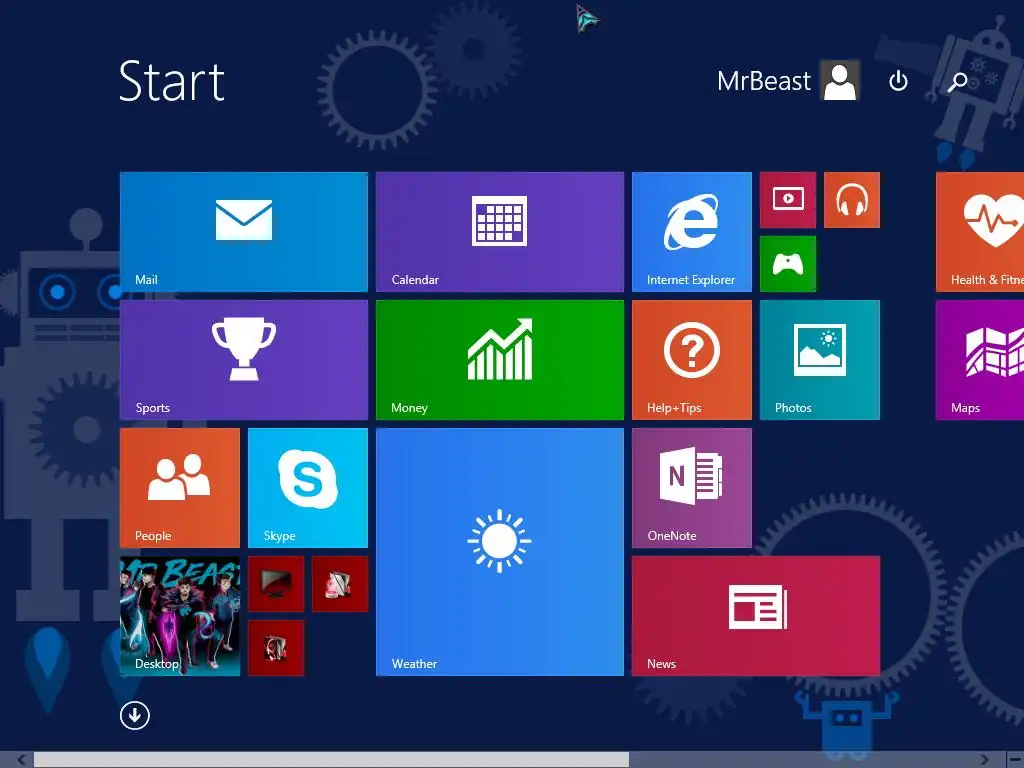Launch the Skype tile

[x=308, y=488]
